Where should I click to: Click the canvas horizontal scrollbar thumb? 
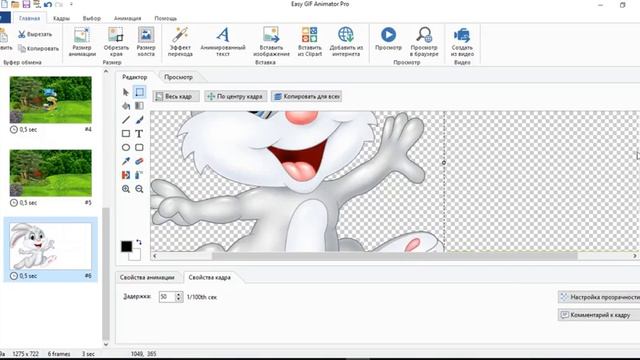394,256
